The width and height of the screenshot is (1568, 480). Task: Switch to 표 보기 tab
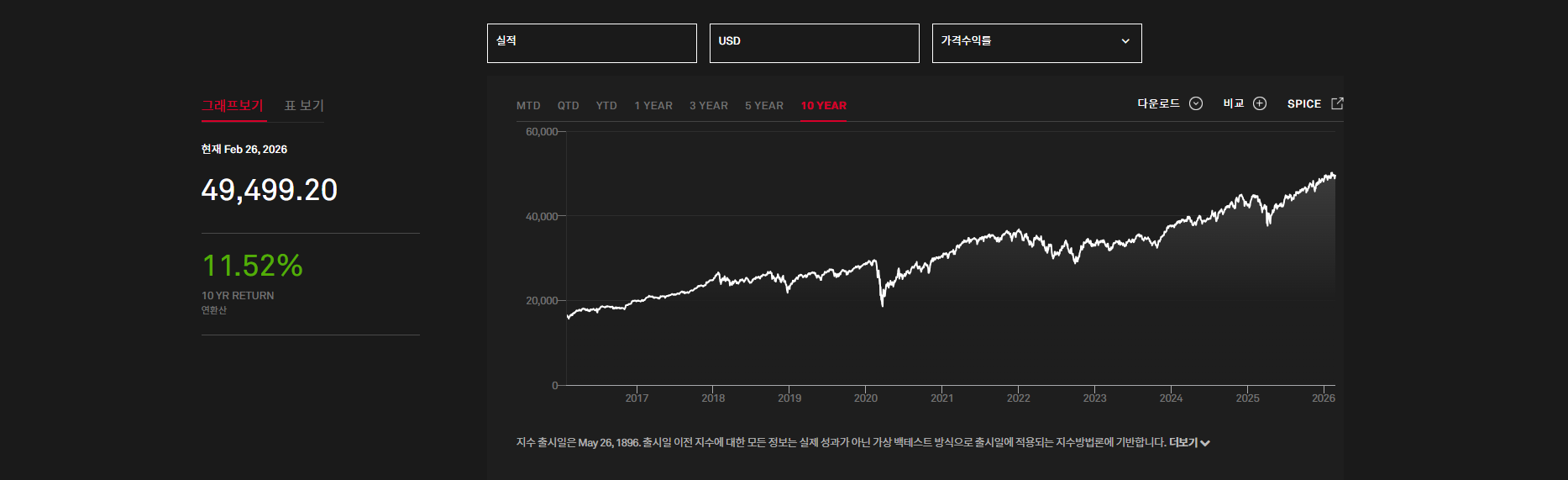coord(304,105)
